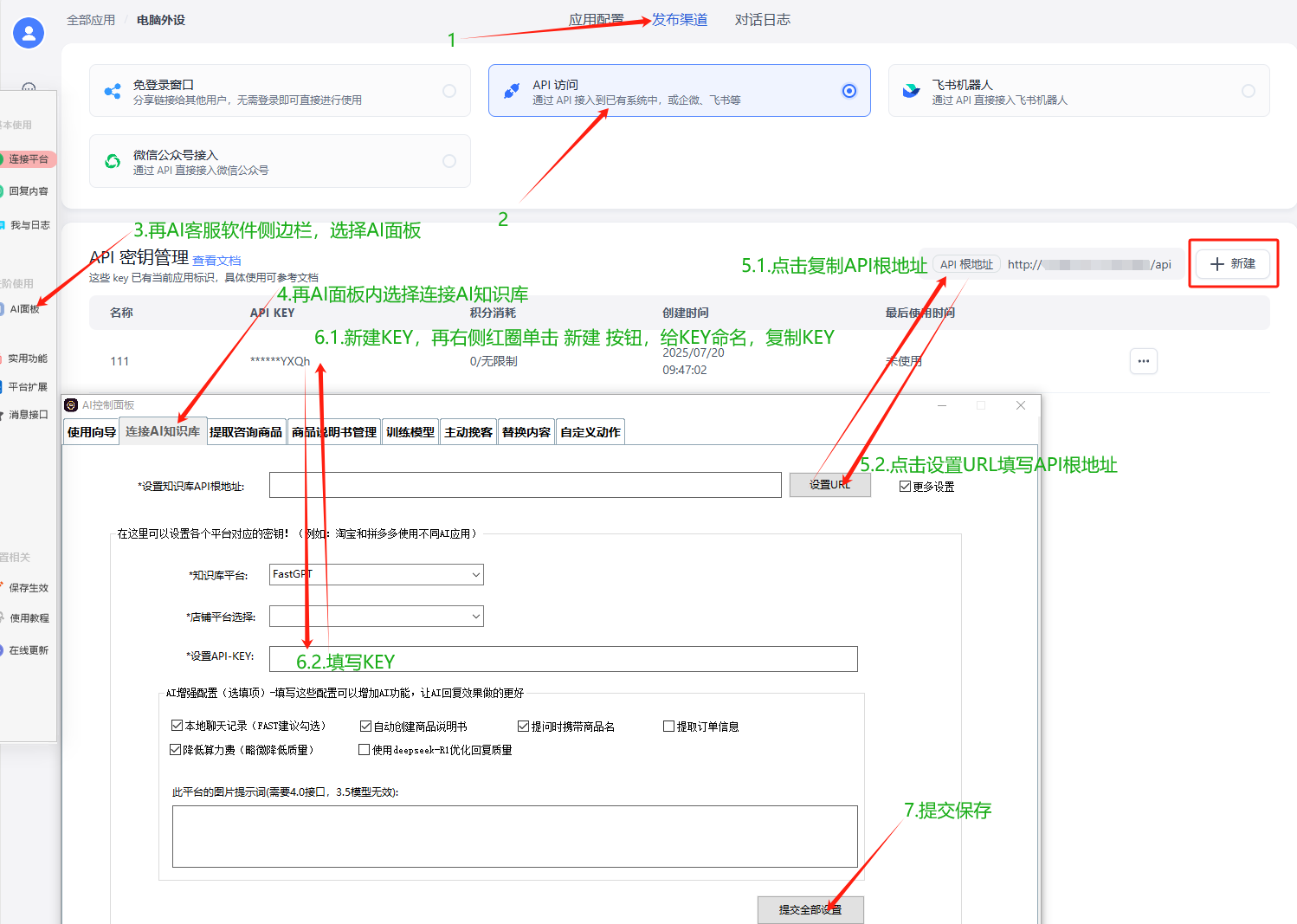Open the three-dot menu for key 111
1297x924 pixels.
pyautogui.click(x=1143, y=361)
